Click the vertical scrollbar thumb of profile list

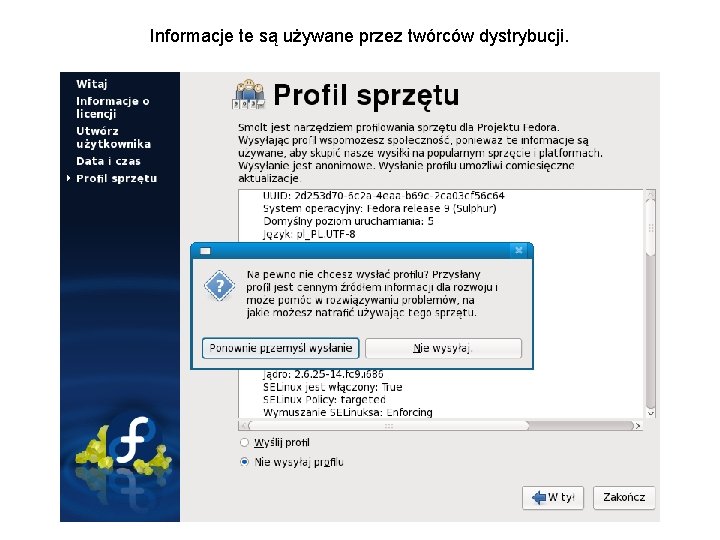click(x=650, y=226)
